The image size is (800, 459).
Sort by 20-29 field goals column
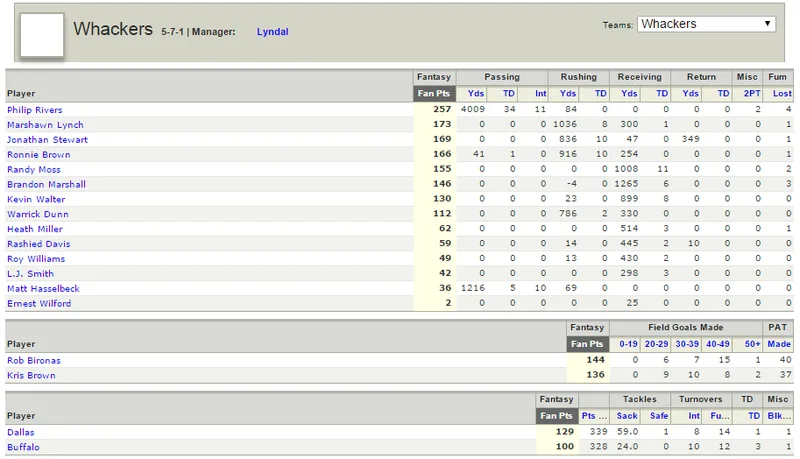click(x=656, y=344)
